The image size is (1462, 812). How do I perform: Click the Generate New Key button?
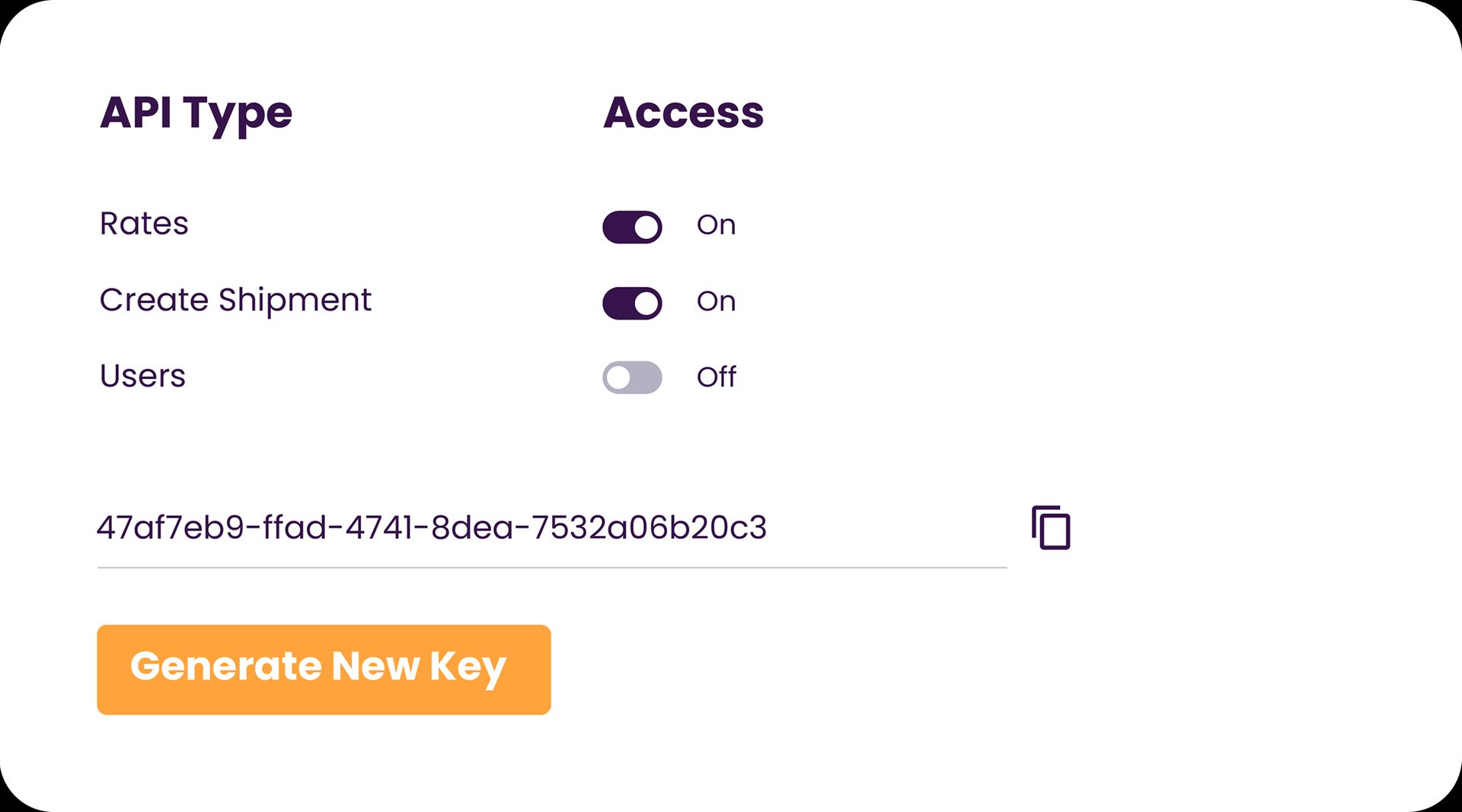(x=324, y=669)
